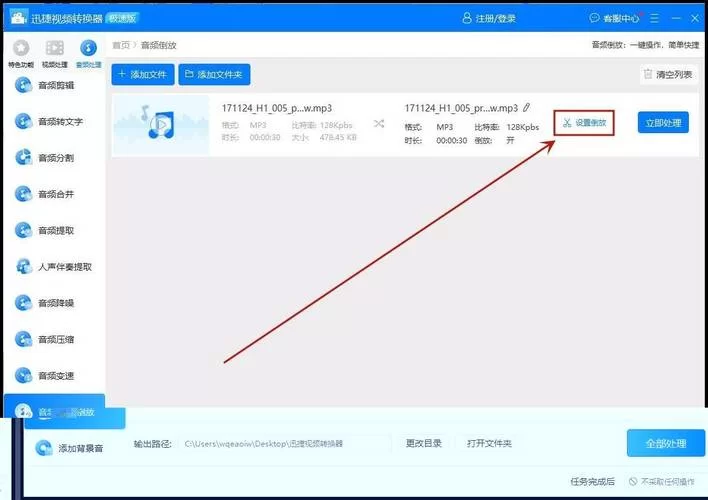Open the 人声伴奏提取 vocal extraction tool
Viewport: 708px width, 500px height.
[54, 266]
